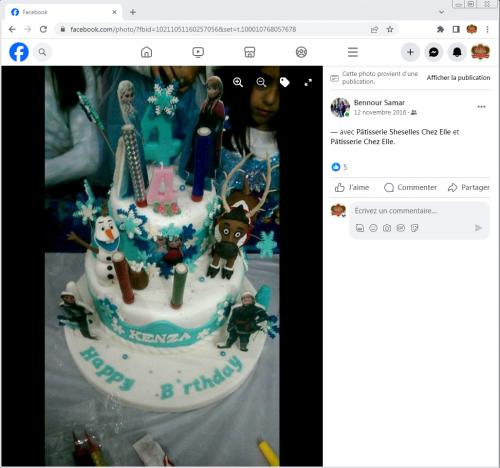Open Messenger chats
500x468 pixels.
433,52
